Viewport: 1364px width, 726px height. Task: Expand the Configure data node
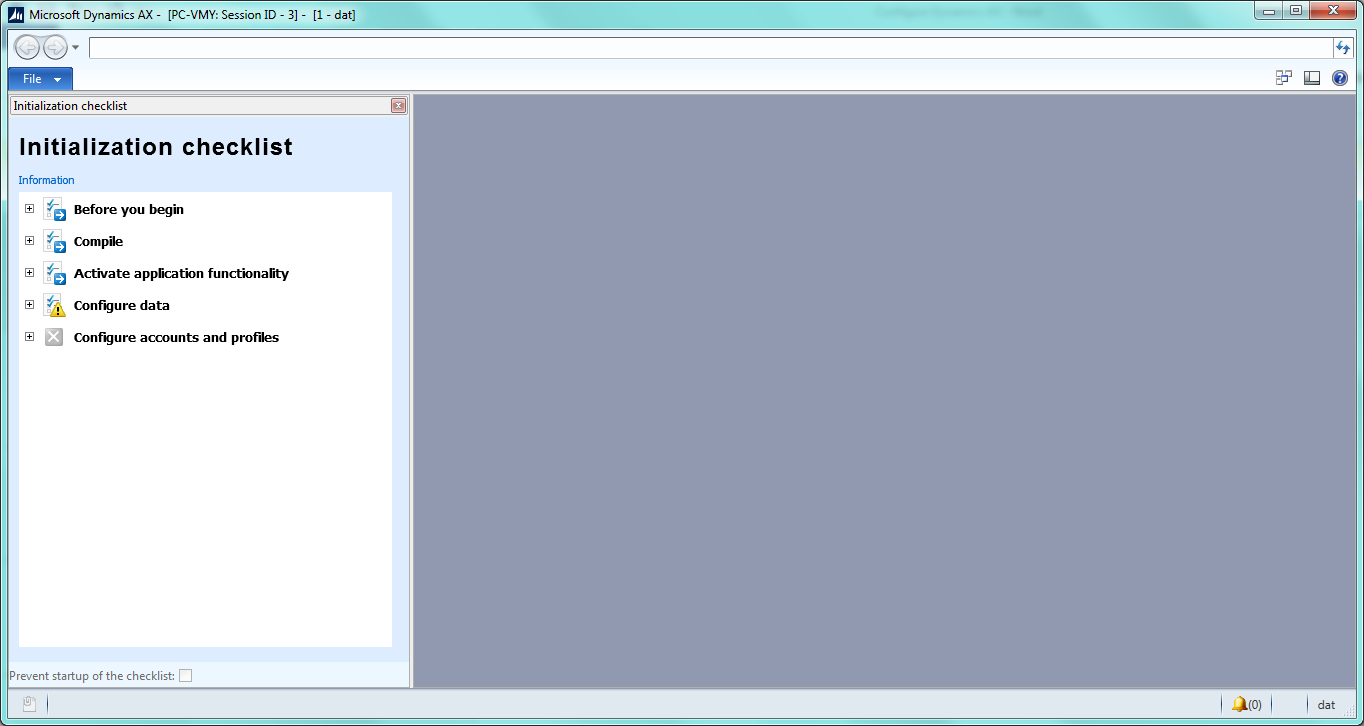pos(30,305)
